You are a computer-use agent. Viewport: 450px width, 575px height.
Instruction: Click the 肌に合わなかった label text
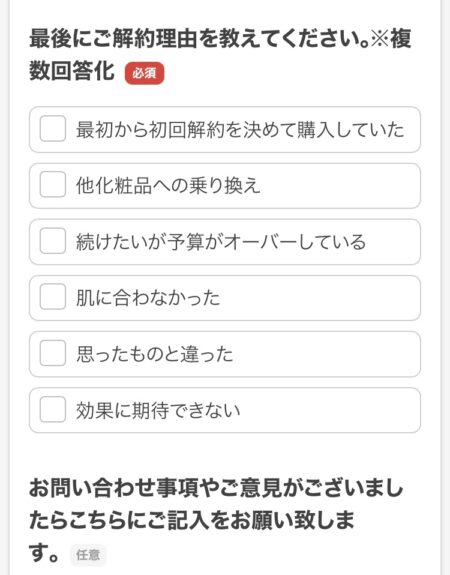coord(148,298)
